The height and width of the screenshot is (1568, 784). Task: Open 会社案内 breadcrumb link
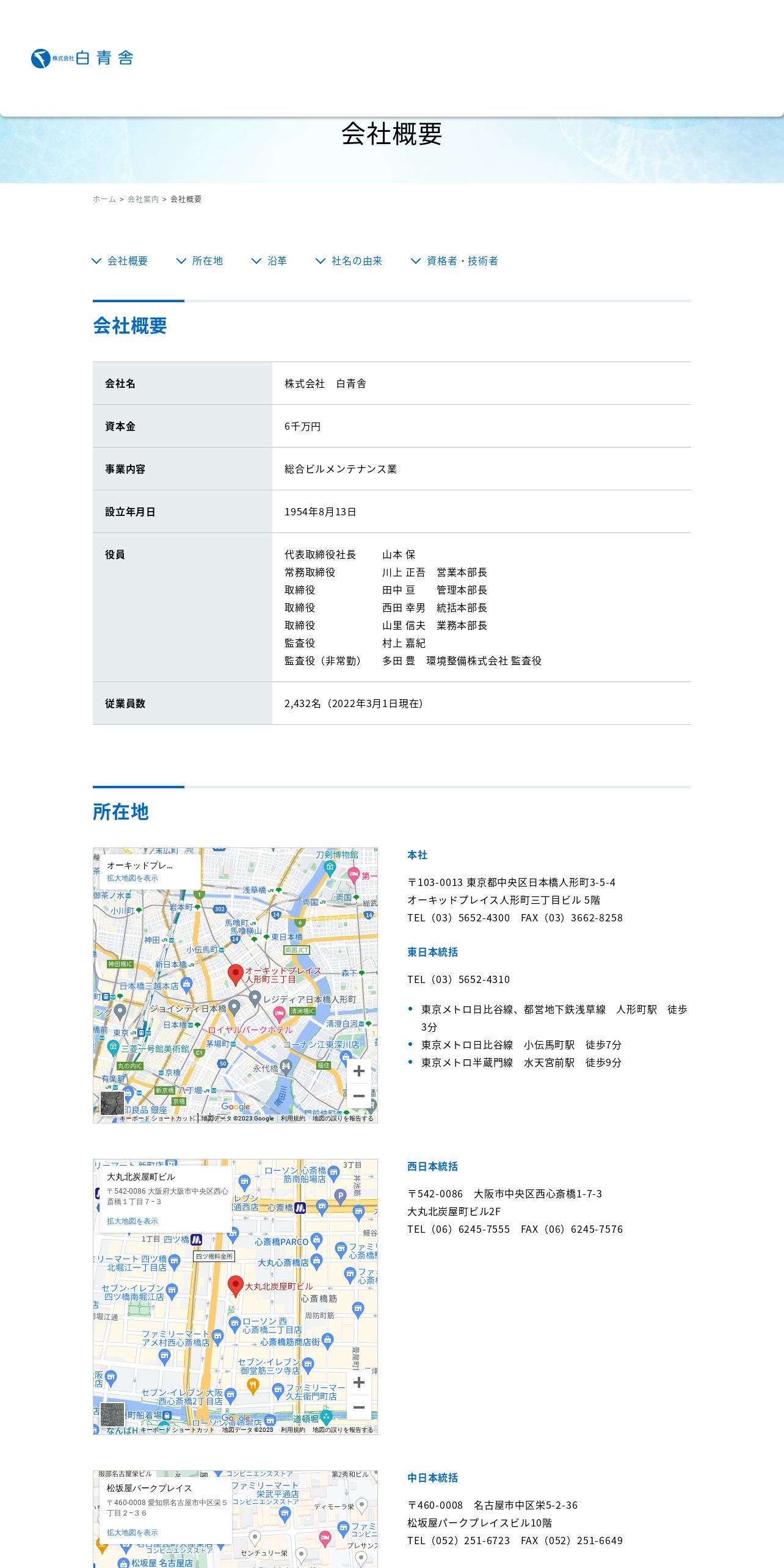click(143, 199)
